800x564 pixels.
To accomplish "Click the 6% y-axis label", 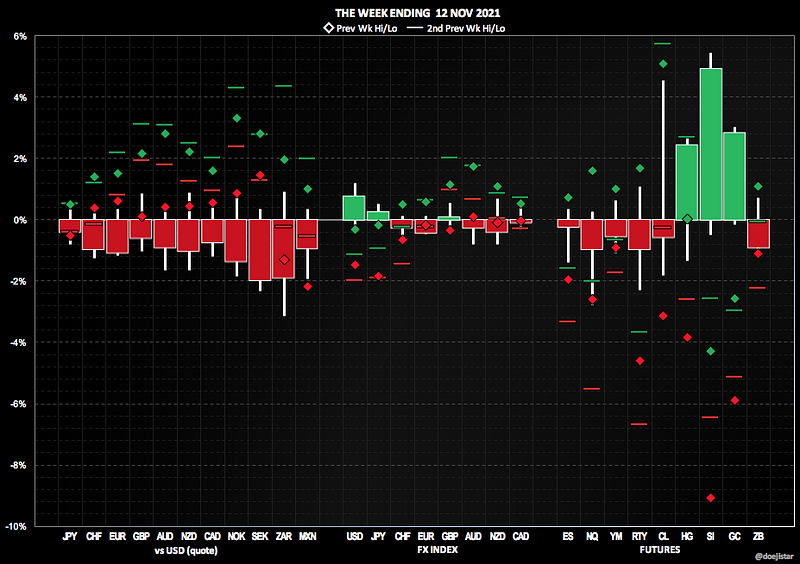I will pos(20,36).
